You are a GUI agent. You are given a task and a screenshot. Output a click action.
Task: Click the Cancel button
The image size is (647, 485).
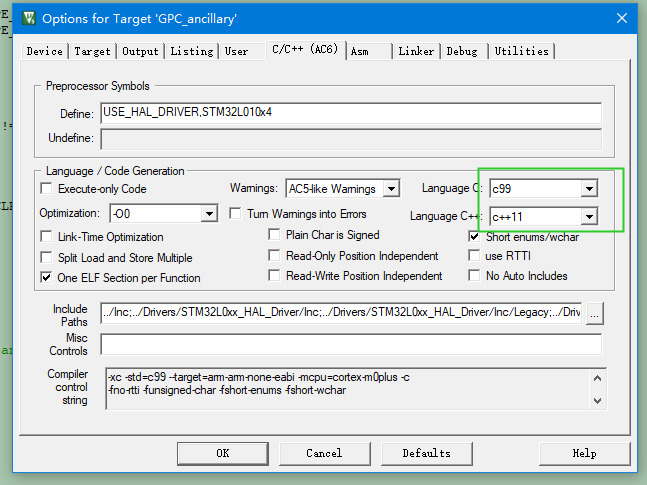coord(324,453)
